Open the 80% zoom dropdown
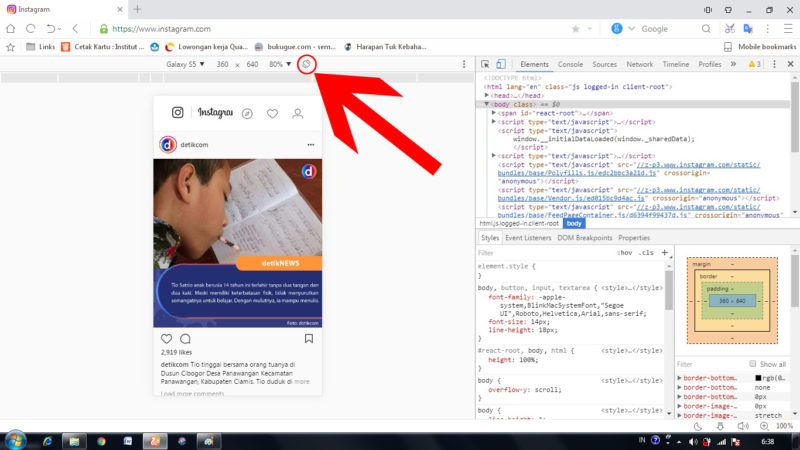 [x=280, y=64]
